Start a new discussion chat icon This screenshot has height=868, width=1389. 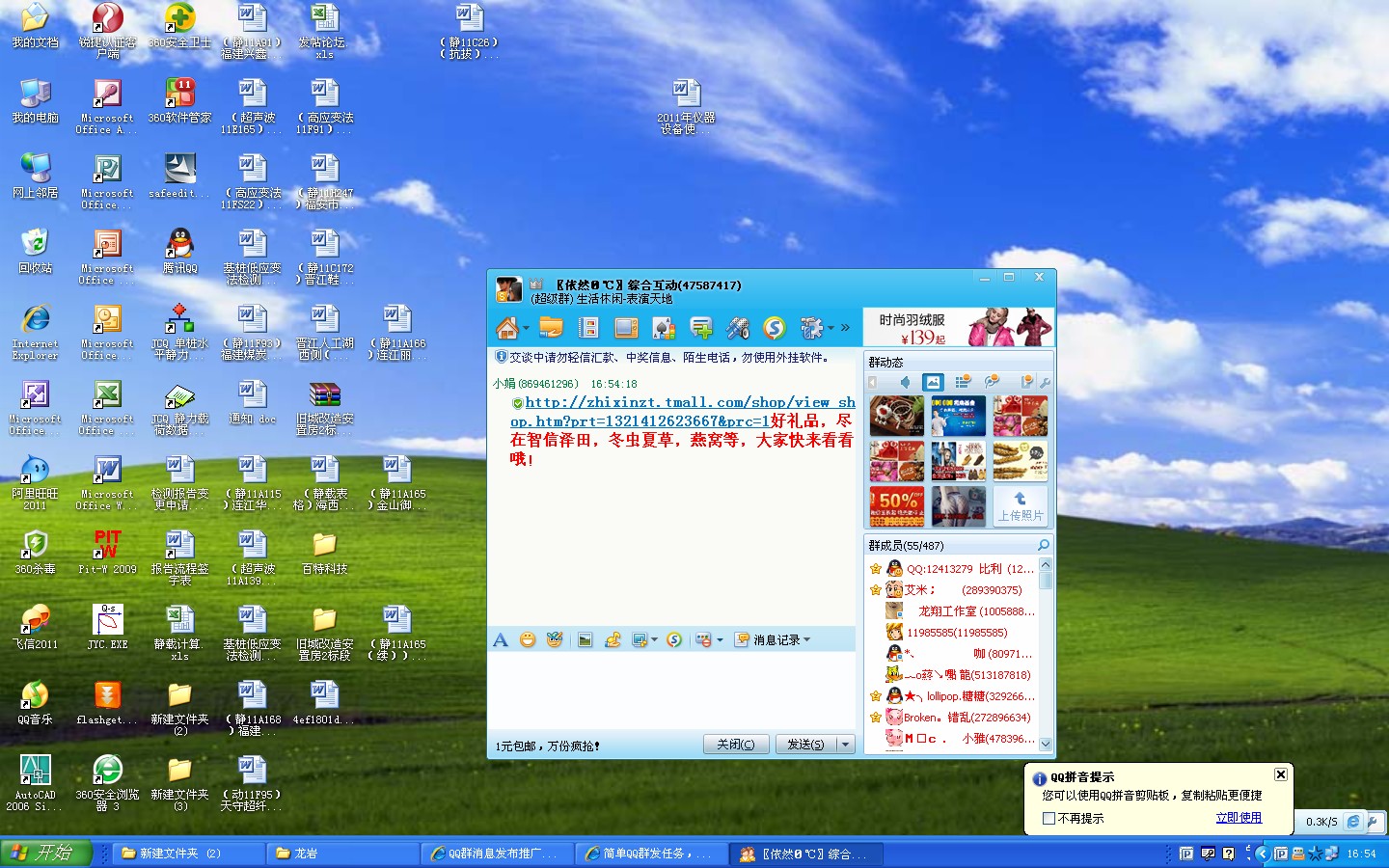pos(701,328)
